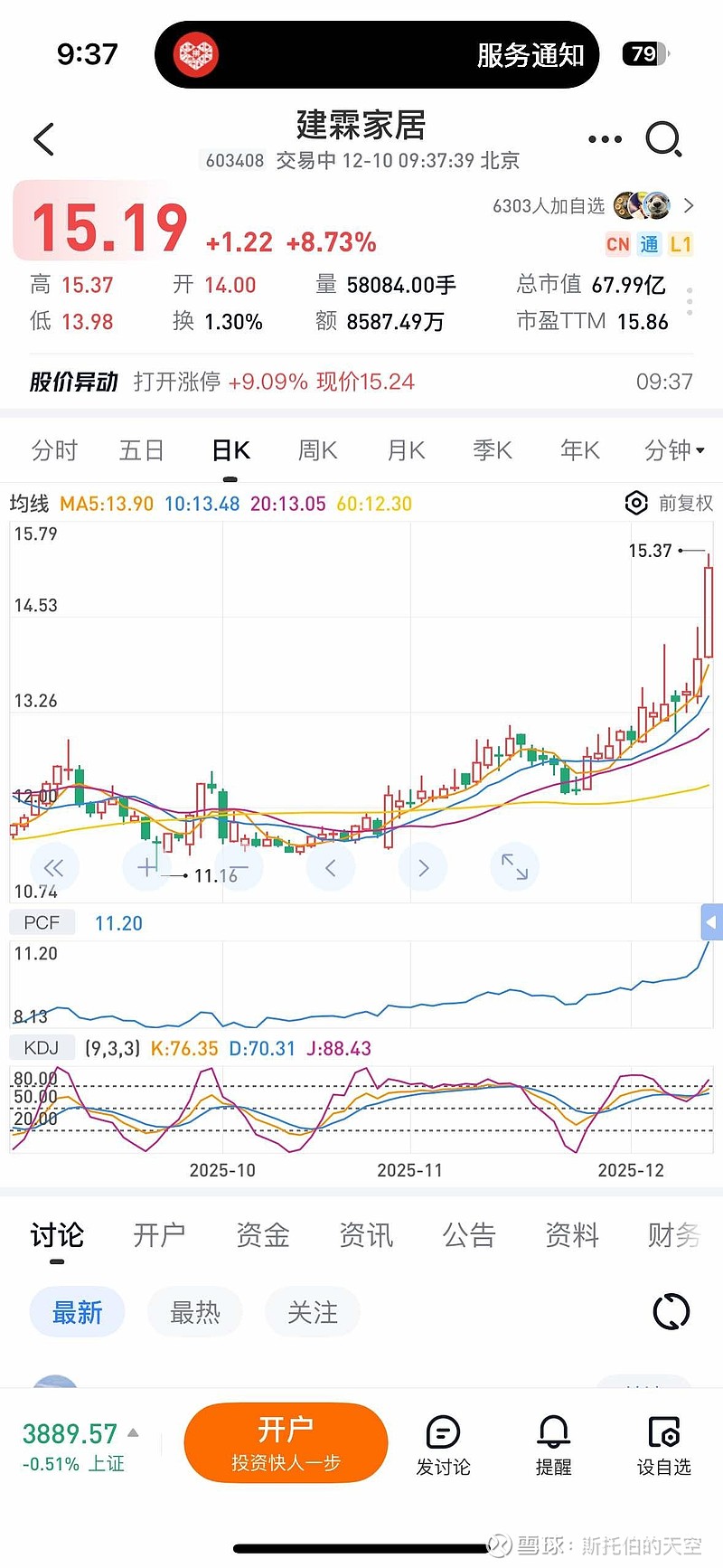723x1568 pixels.
Task: Go back with the left arrow
Action: pos(43,139)
